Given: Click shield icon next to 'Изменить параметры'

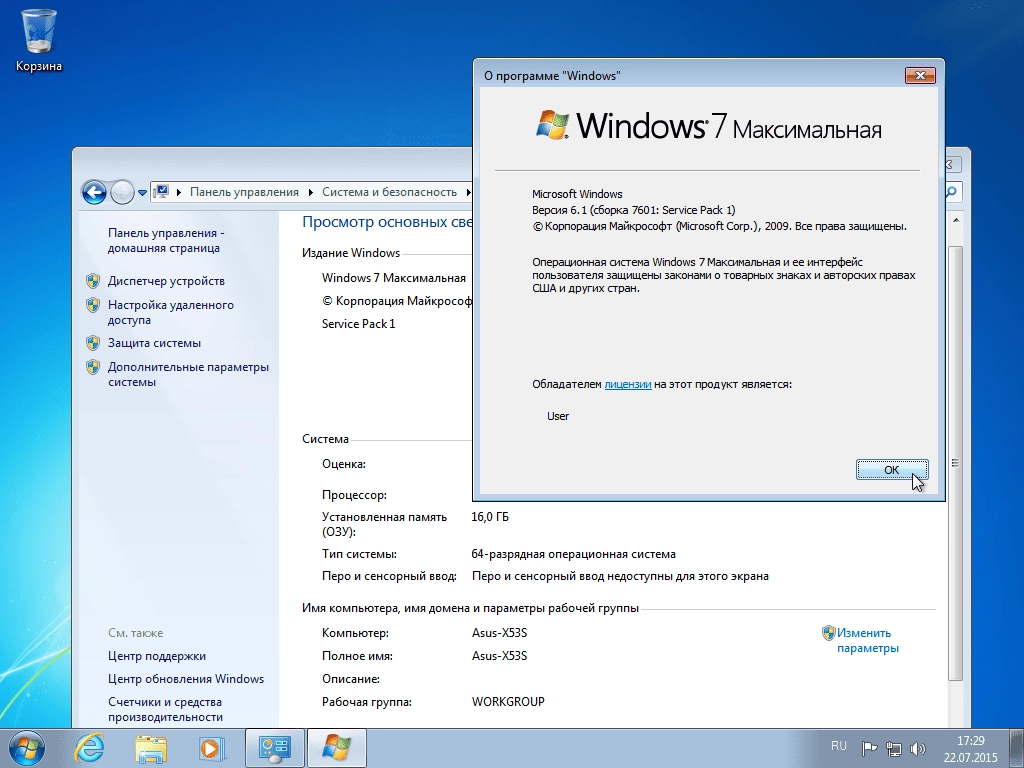Looking at the screenshot, I should 829,633.
